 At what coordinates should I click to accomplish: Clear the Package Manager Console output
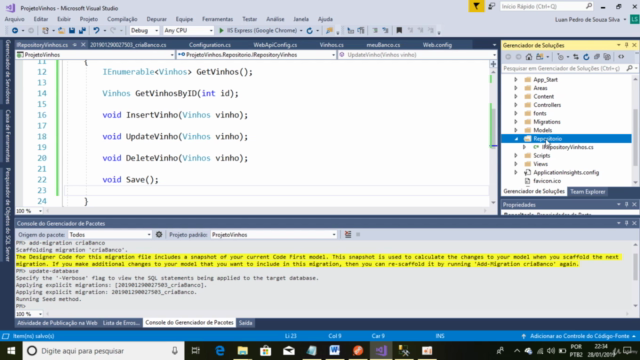(x=348, y=235)
